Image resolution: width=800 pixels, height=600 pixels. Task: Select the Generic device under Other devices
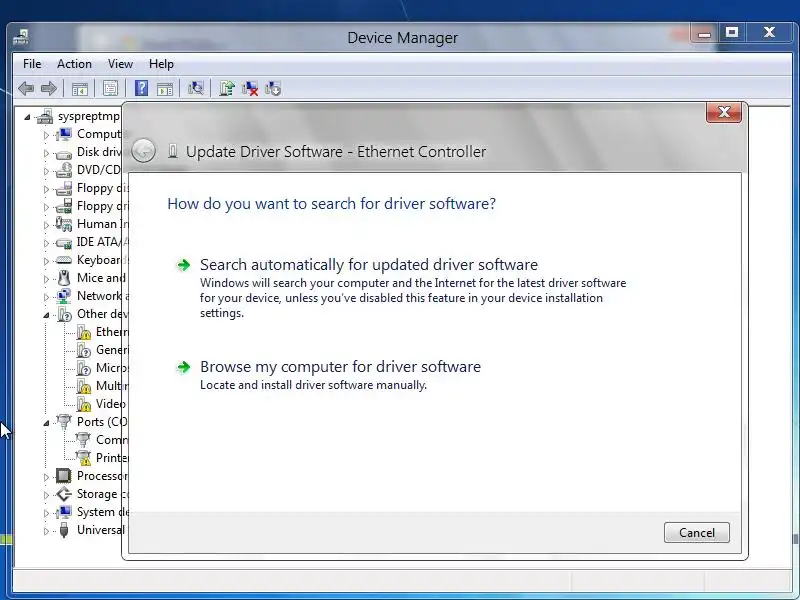(103, 350)
